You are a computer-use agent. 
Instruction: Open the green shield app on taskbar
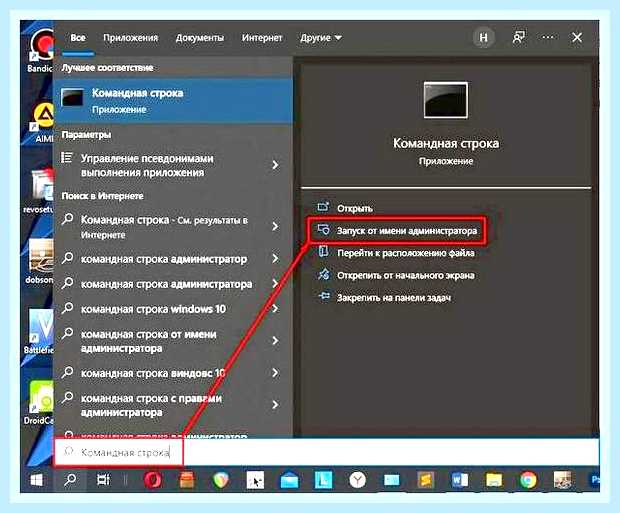(221, 481)
